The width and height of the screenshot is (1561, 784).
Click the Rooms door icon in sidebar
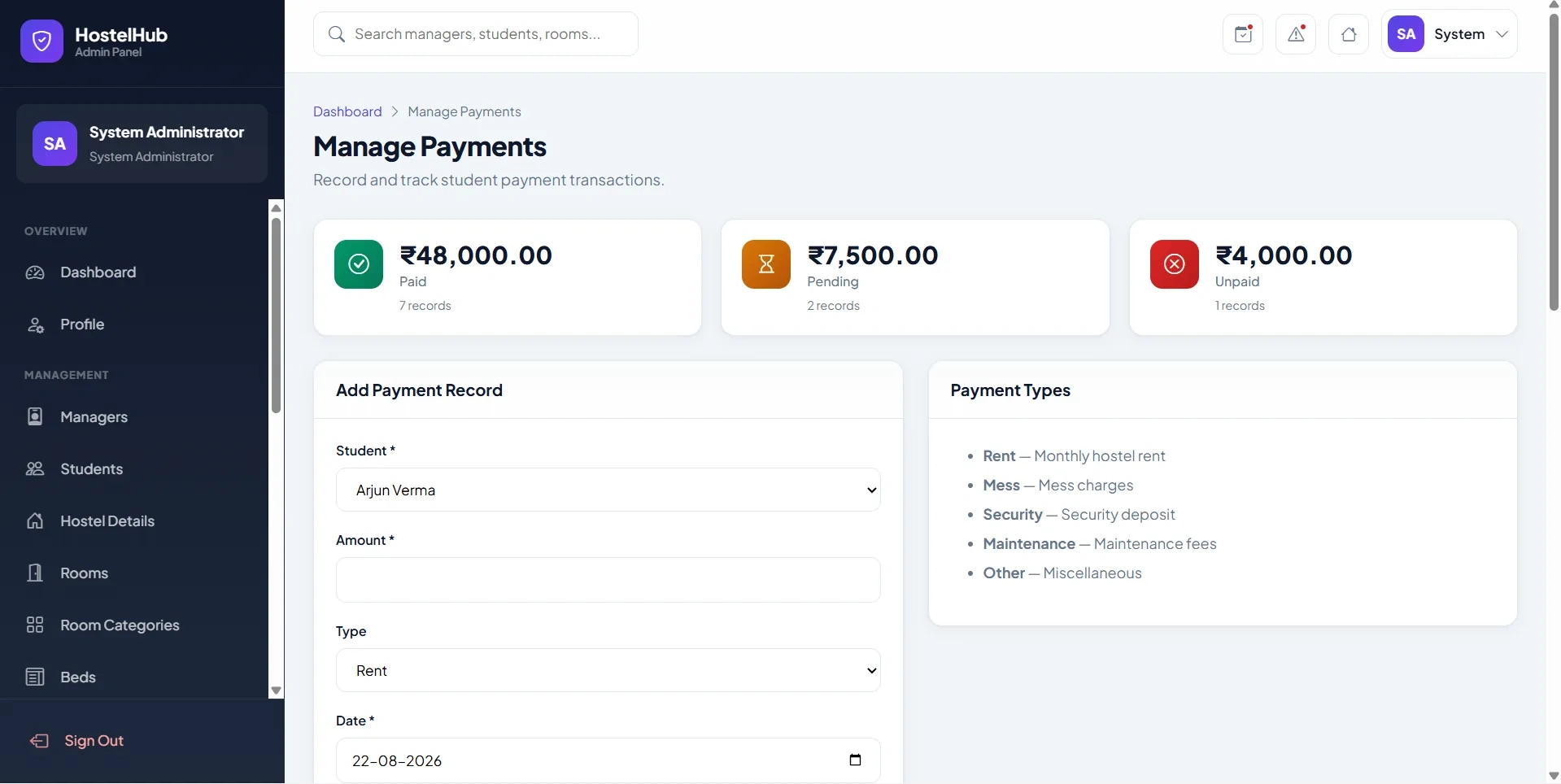35,573
